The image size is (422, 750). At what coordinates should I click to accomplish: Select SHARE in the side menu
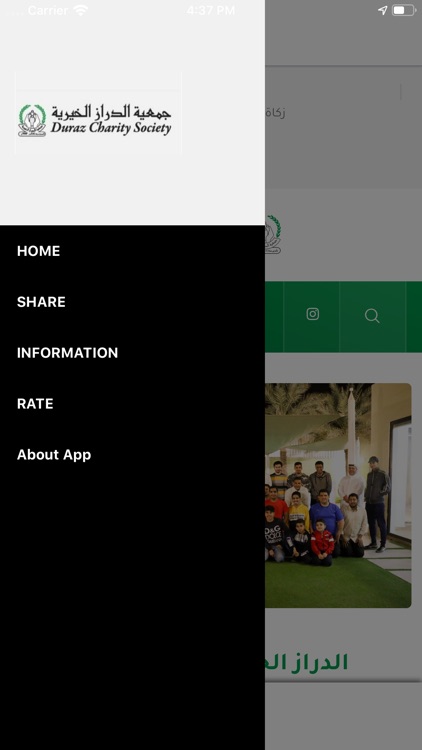pos(41,302)
